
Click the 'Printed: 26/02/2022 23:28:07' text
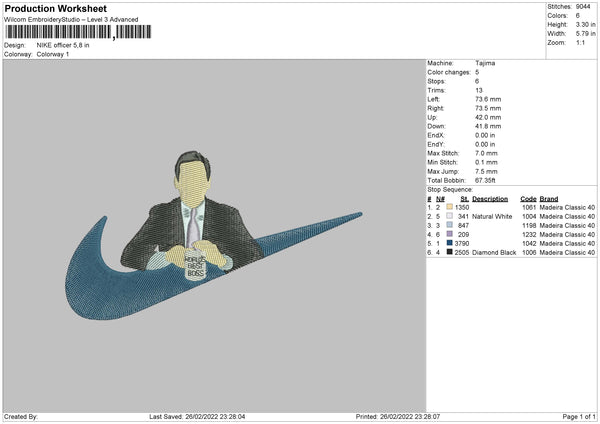point(398,417)
